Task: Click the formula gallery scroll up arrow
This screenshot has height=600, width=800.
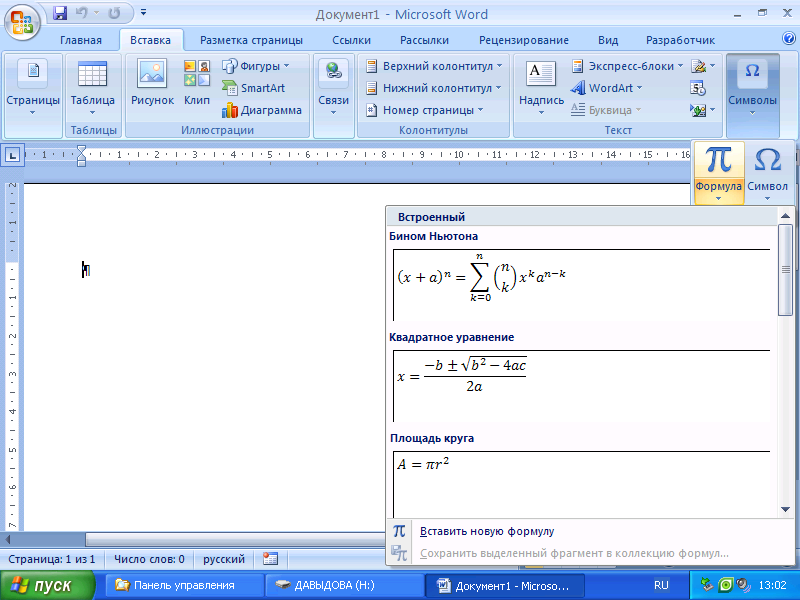Action: (785, 216)
